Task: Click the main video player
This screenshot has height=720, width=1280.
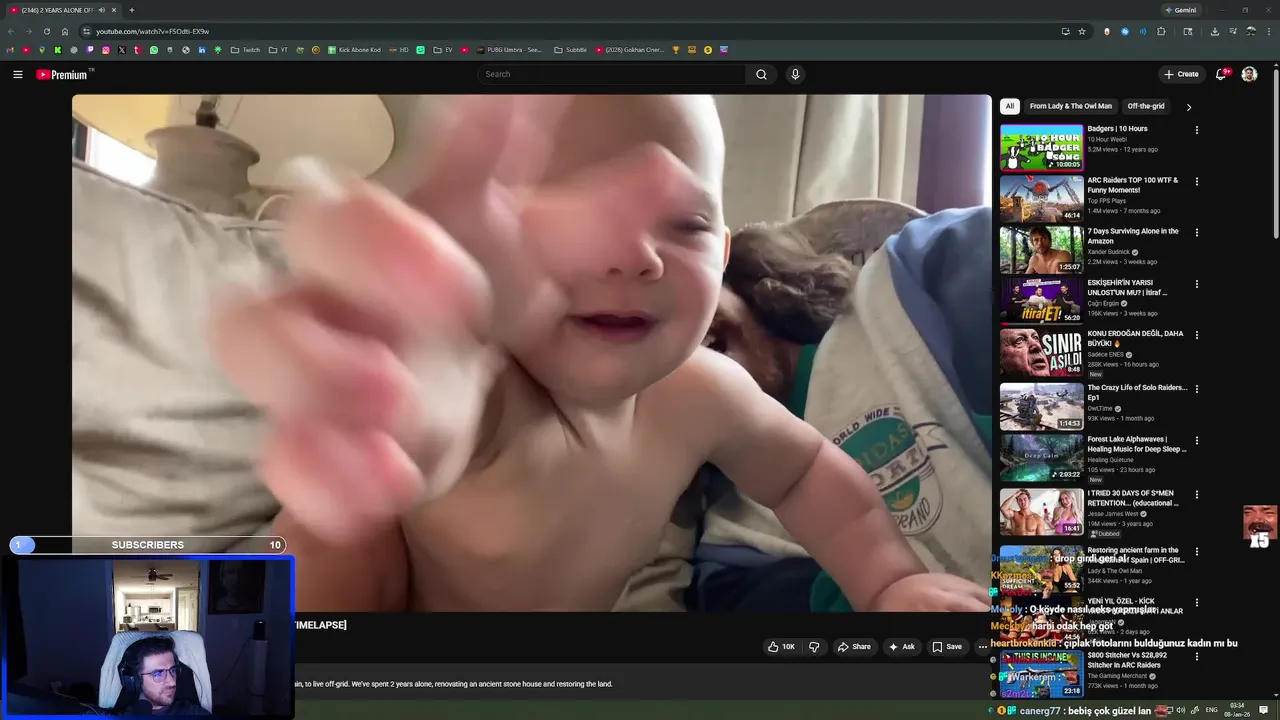Action: (531, 352)
